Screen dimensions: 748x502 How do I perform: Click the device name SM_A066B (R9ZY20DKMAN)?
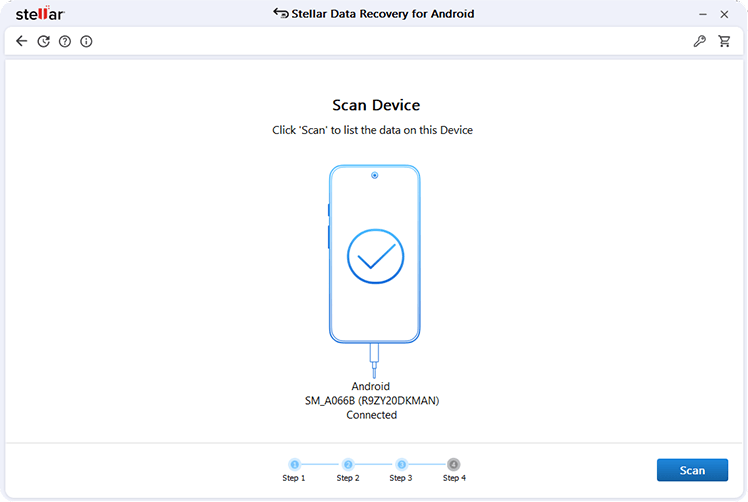pyautogui.click(x=372, y=400)
